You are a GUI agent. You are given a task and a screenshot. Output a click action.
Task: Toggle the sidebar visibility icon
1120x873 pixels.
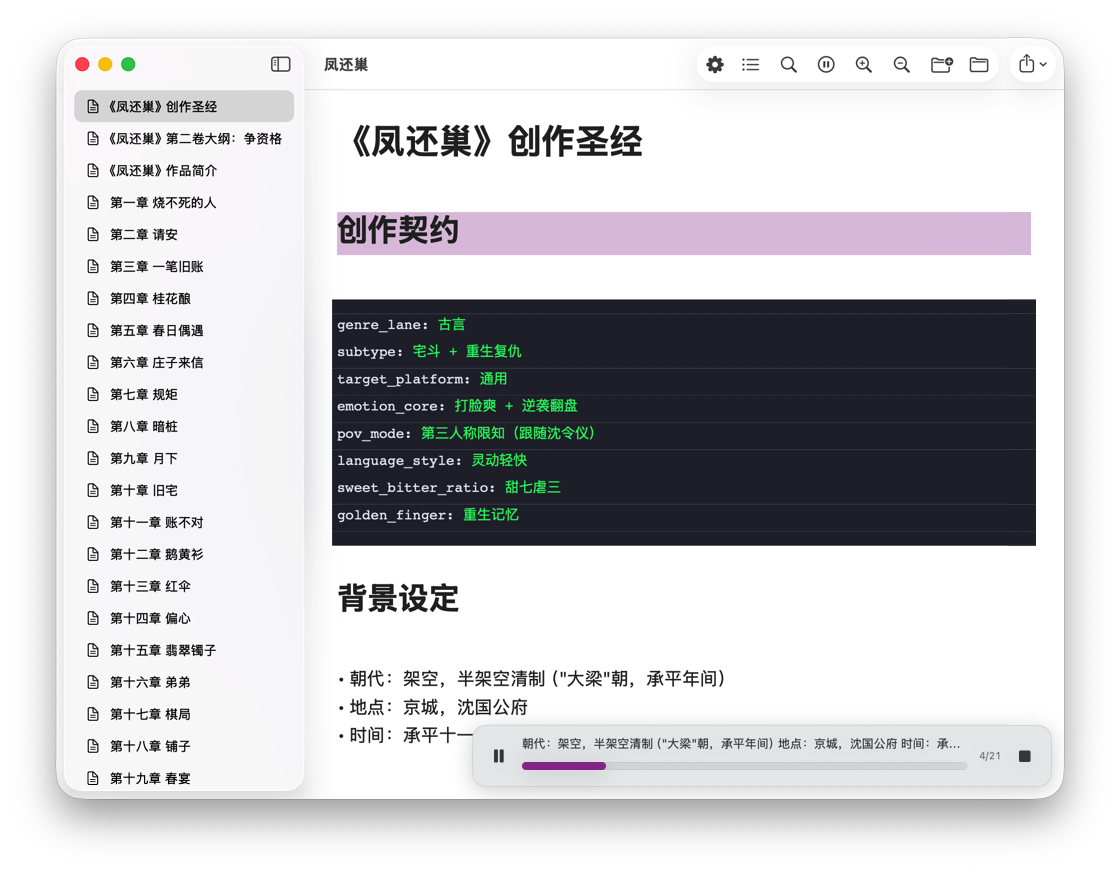click(281, 64)
